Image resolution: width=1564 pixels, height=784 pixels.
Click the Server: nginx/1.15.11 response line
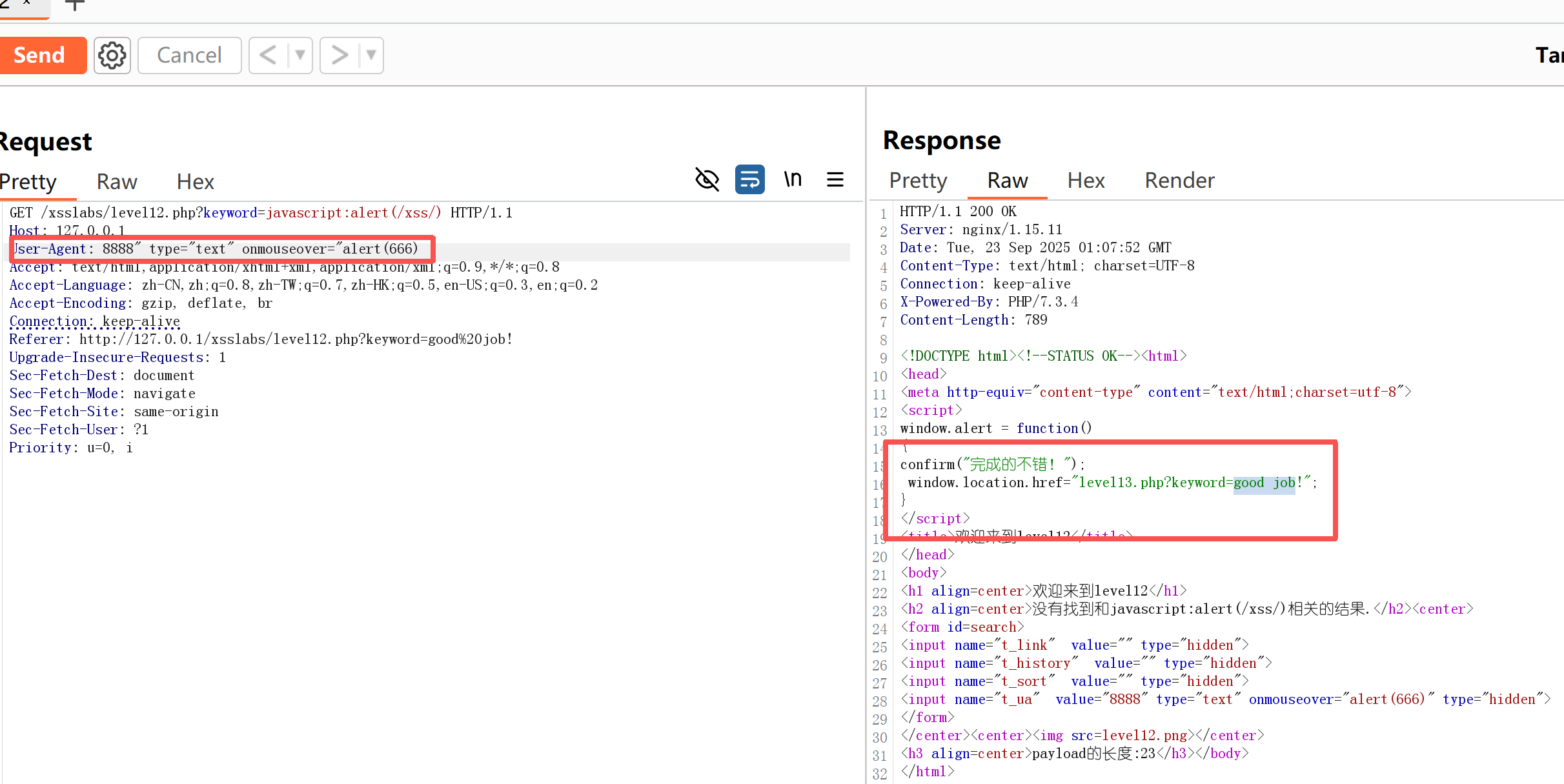(x=981, y=230)
